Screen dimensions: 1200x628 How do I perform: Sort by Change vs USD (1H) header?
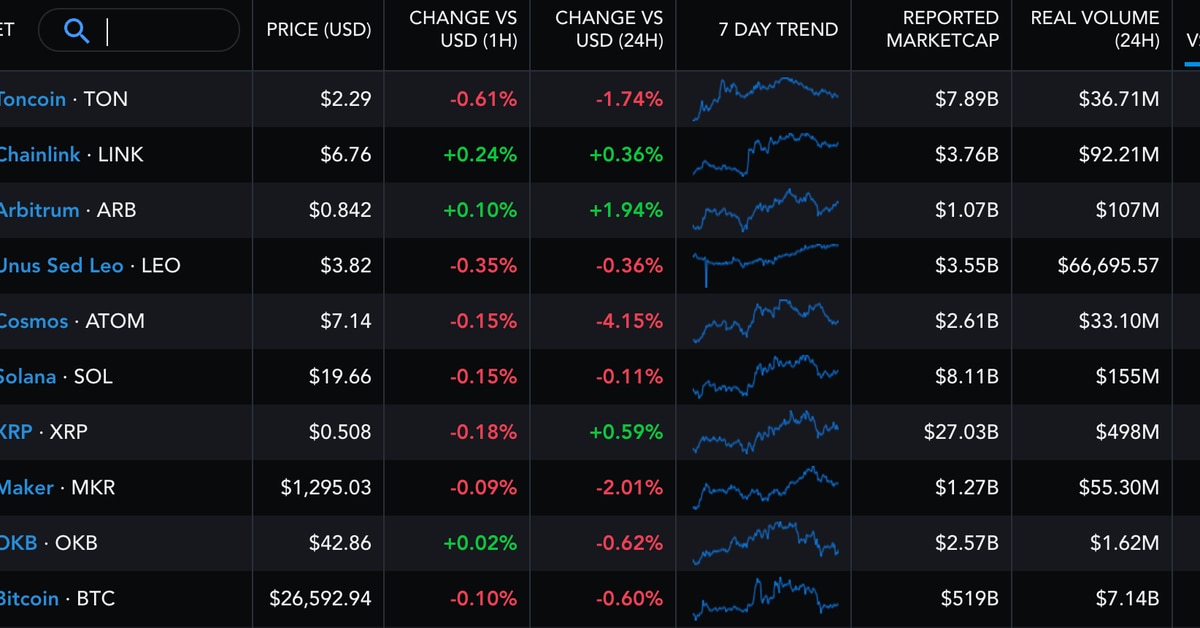point(462,30)
